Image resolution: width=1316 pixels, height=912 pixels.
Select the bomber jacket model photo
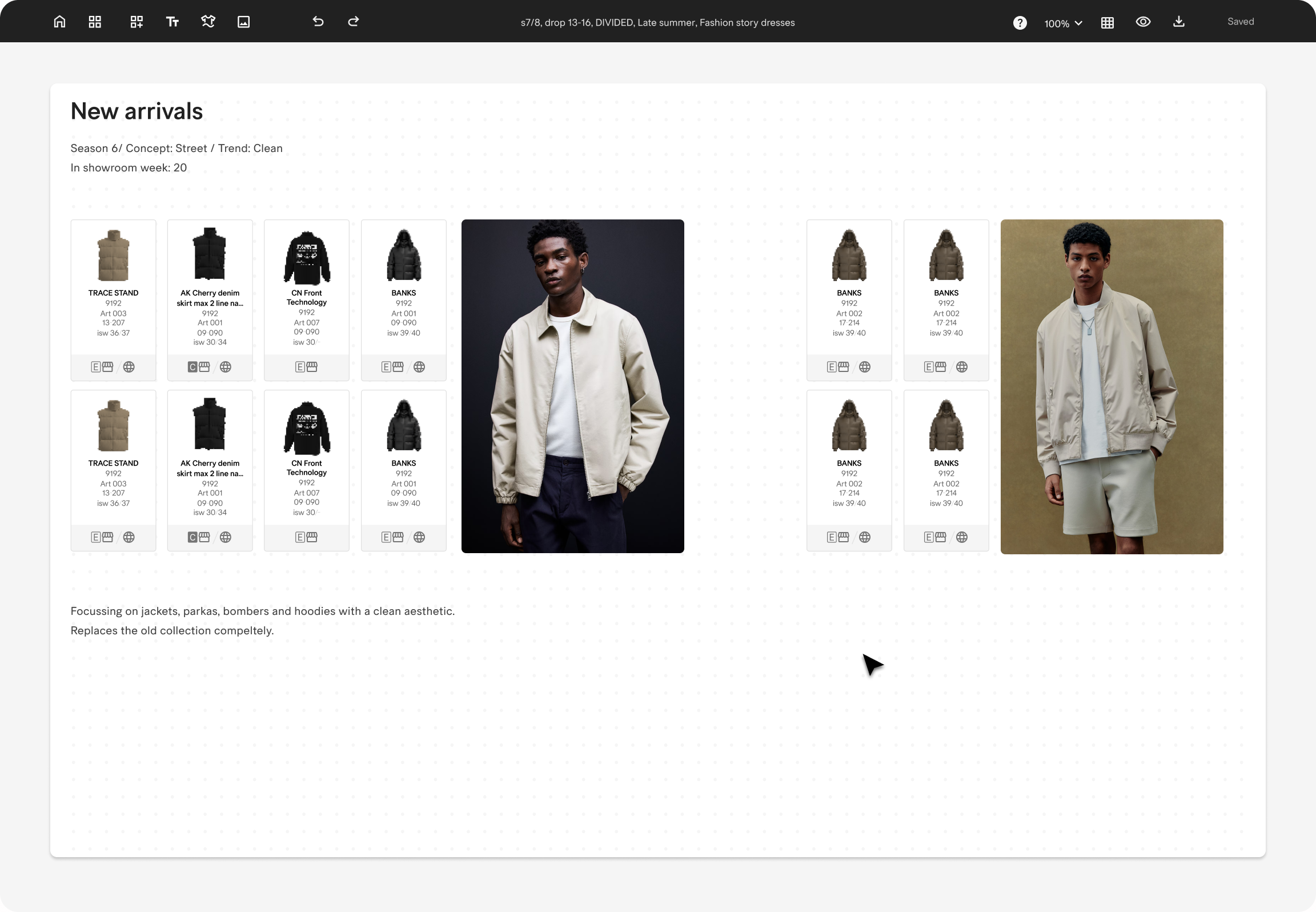[1112, 386]
